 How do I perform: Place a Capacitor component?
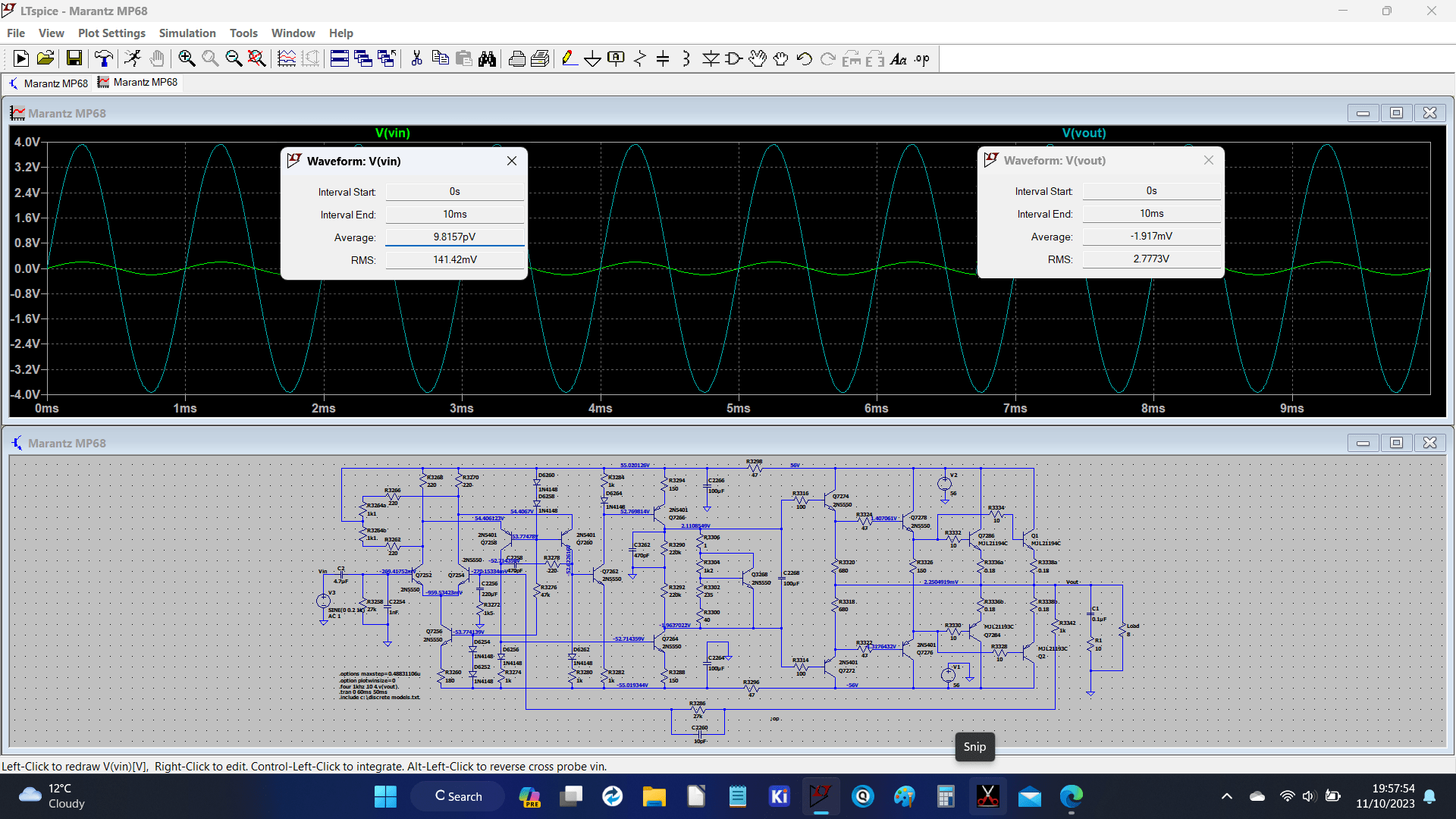click(x=663, y=58)
